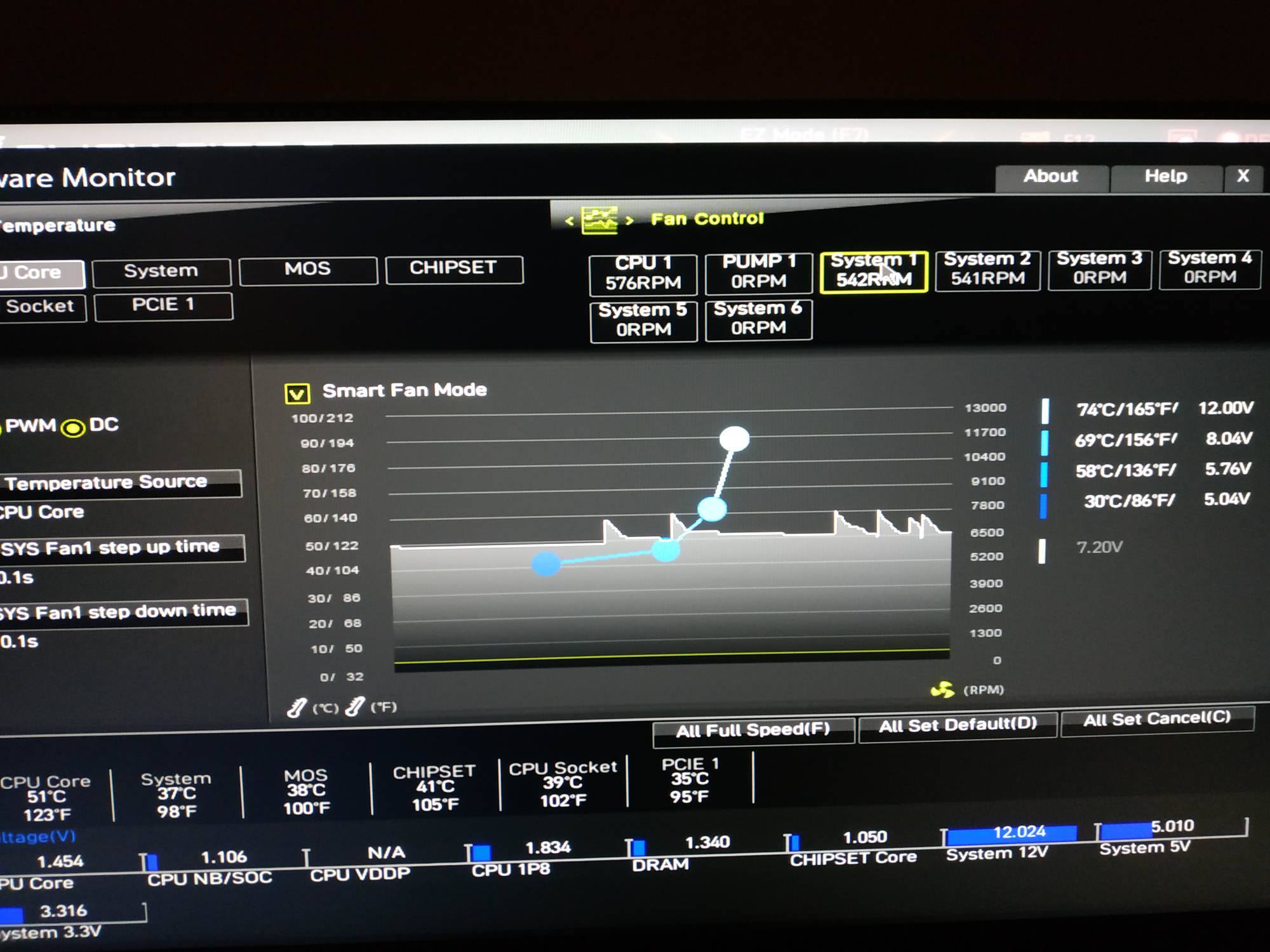Click the dark blue swatch beside 30°C setpoint
Viewport: 1270px width, 952px height.
pyautogui.click(x=1043, y=506)
